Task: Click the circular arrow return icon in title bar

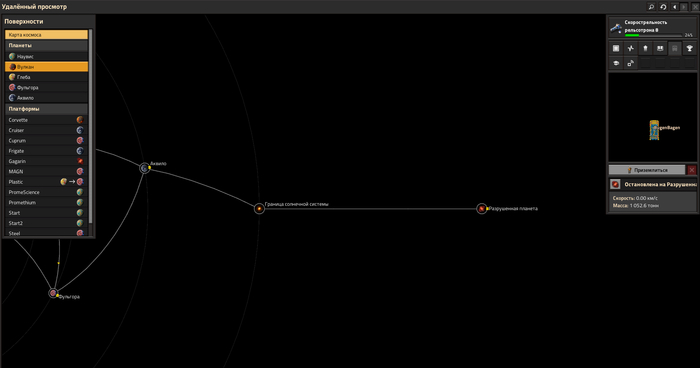Action: pos(663,7)
